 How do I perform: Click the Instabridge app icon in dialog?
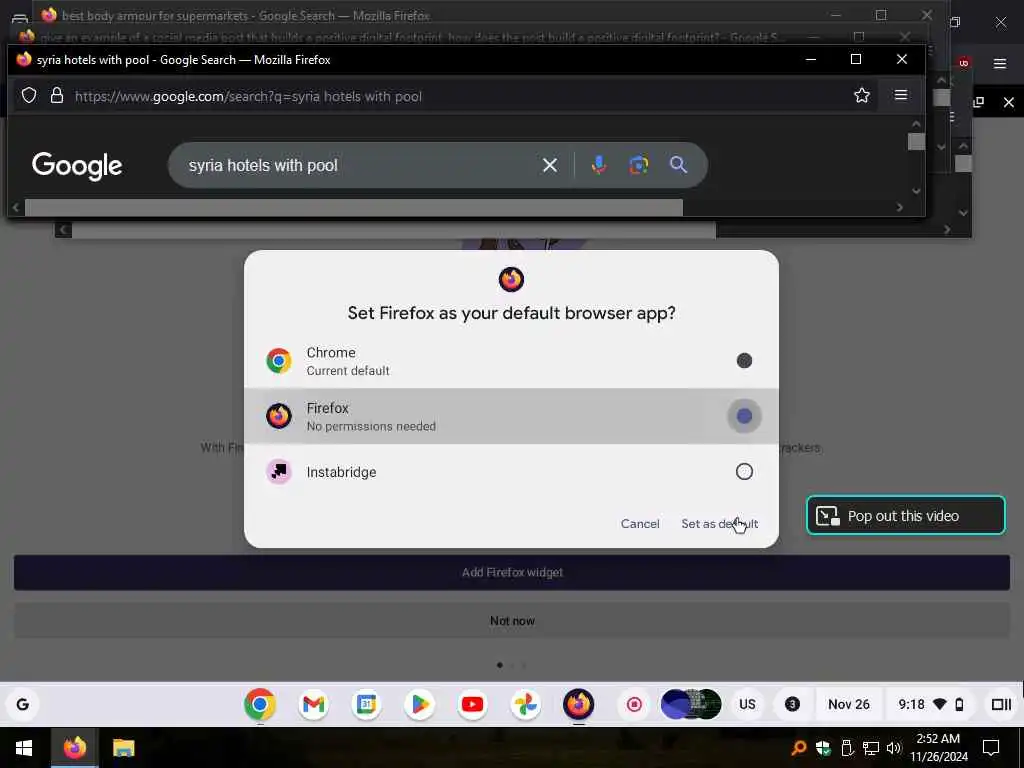tap(279, 472)
